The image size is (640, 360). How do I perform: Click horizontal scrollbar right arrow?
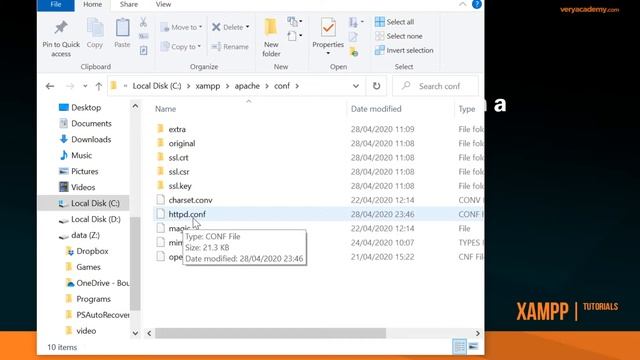(478, 333)
